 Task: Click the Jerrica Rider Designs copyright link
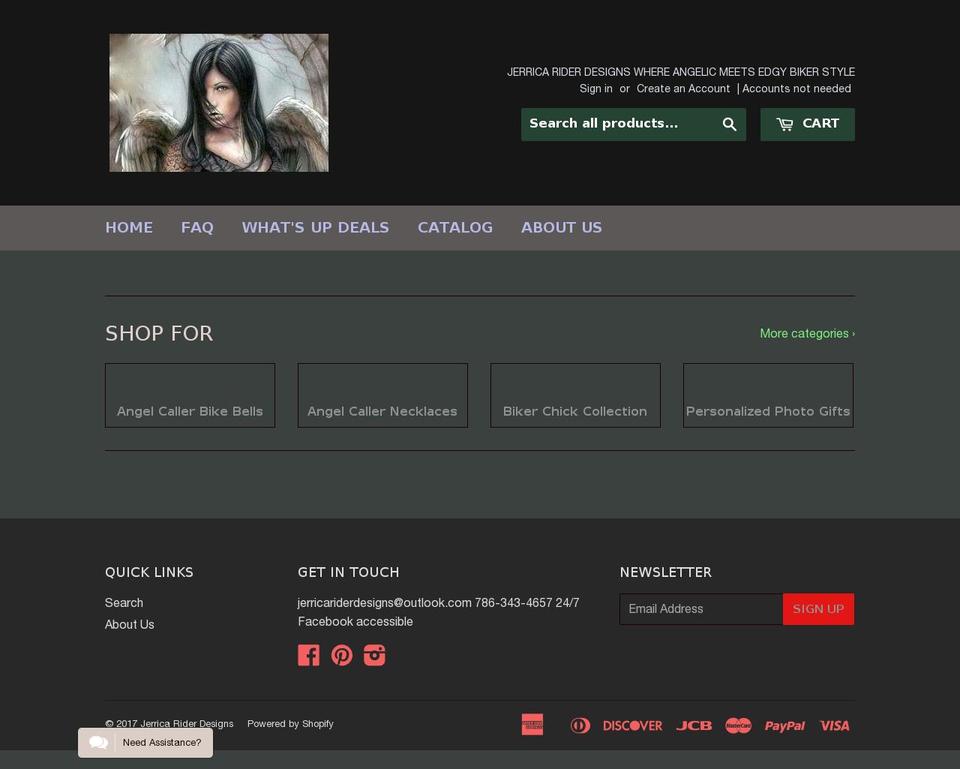point(187,724)
